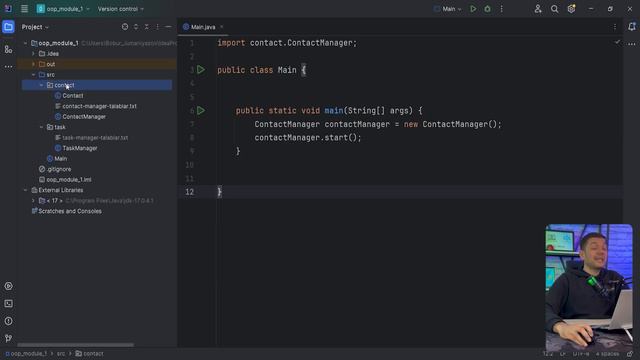Collapse External Libraries node
Viewport: 640px width, 360px height.
(25, 190)
